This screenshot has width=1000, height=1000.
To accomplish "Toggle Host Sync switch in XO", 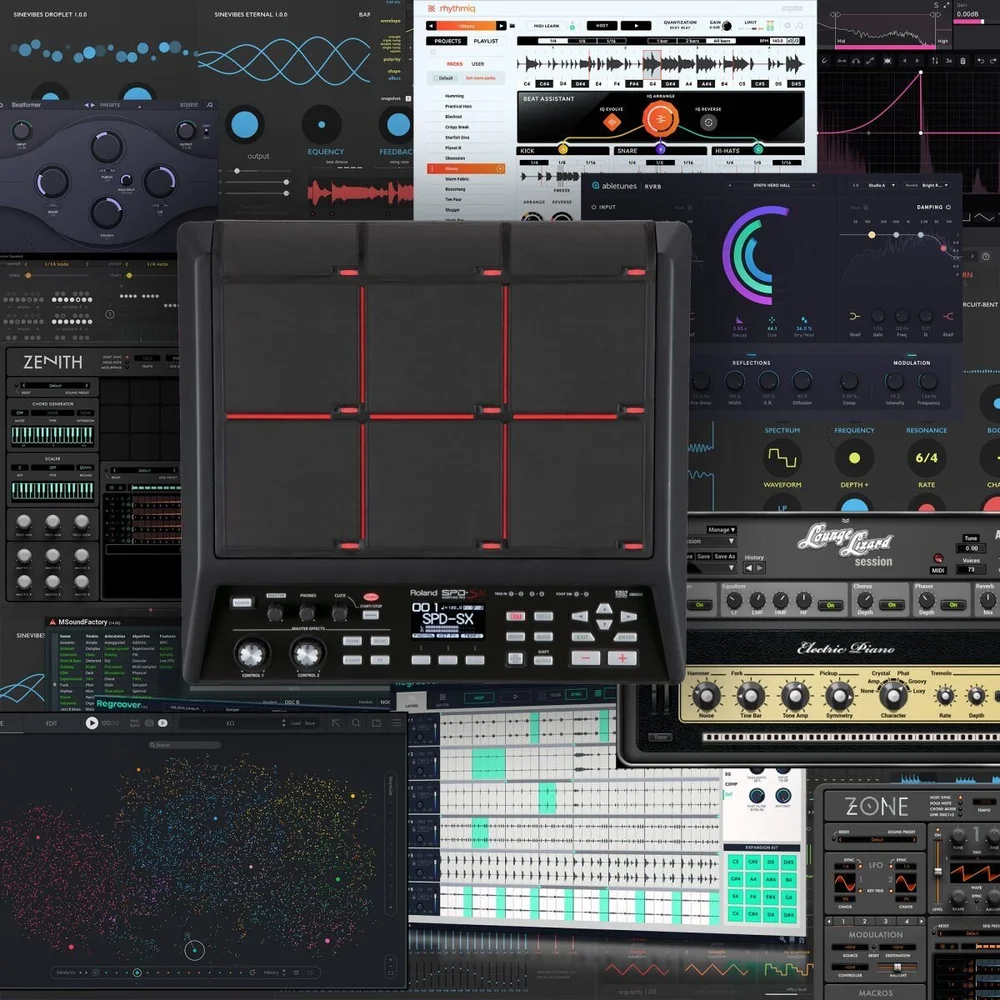I will 149,723.
